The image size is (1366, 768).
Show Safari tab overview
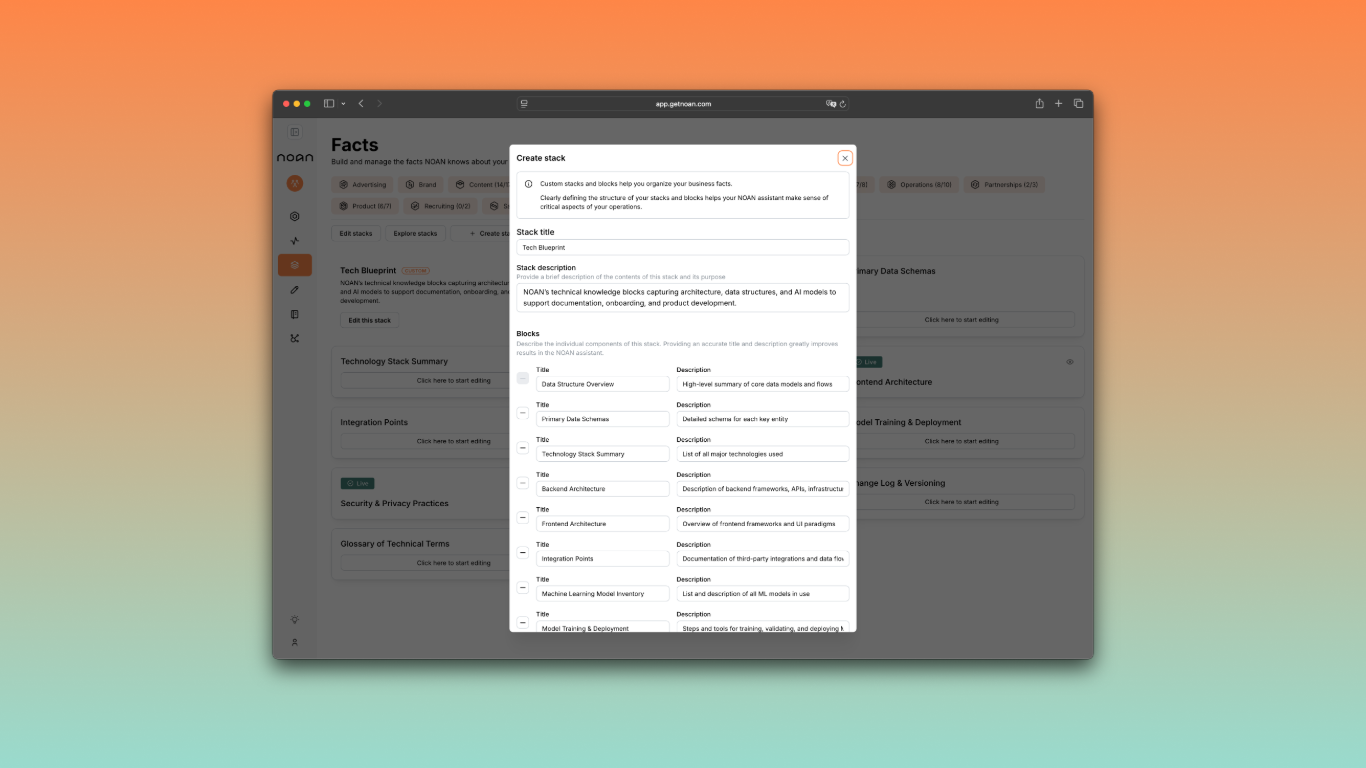[1079, 103]
